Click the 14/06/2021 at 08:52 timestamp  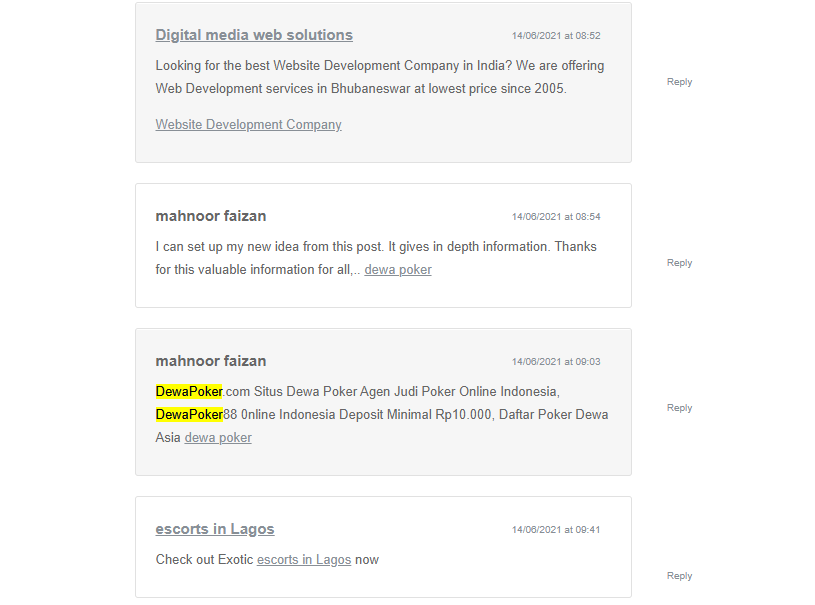(x=556, y=36)
